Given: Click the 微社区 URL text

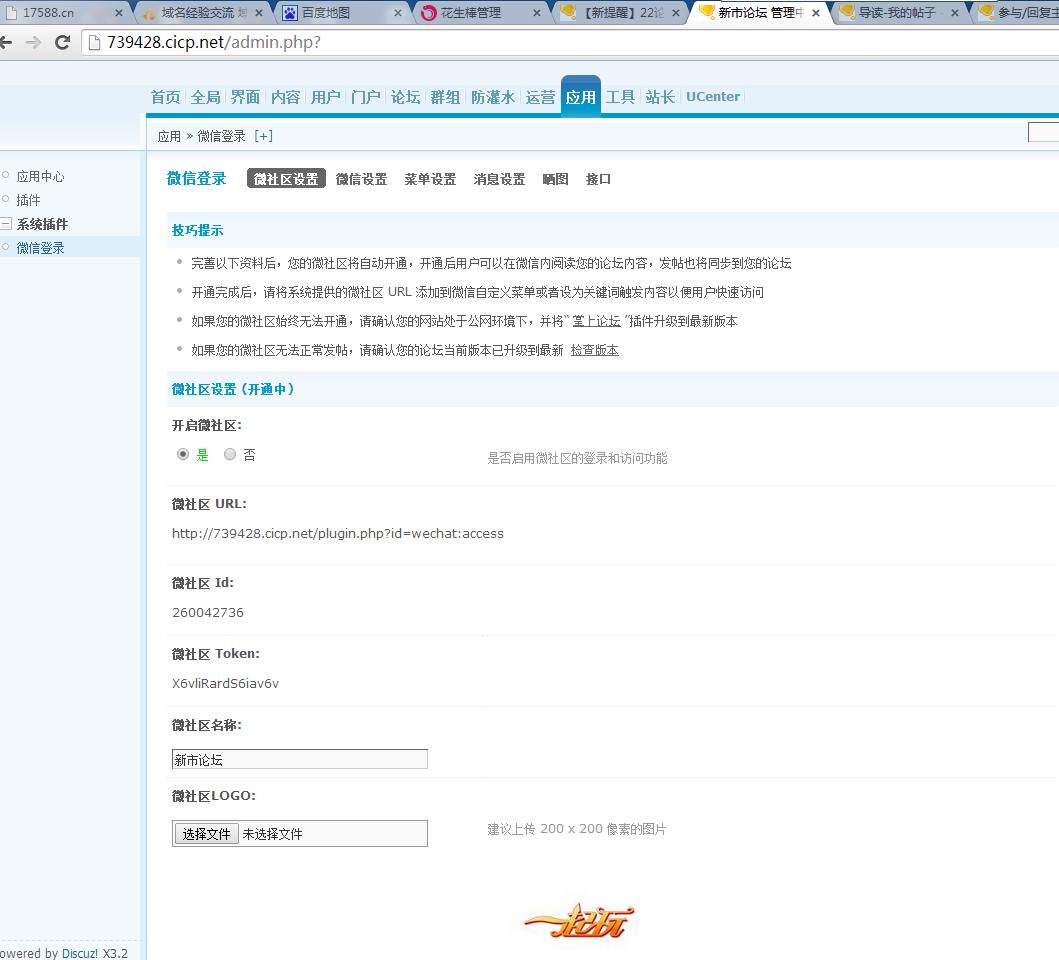Looking at the screenshot, I should (338, 534).
